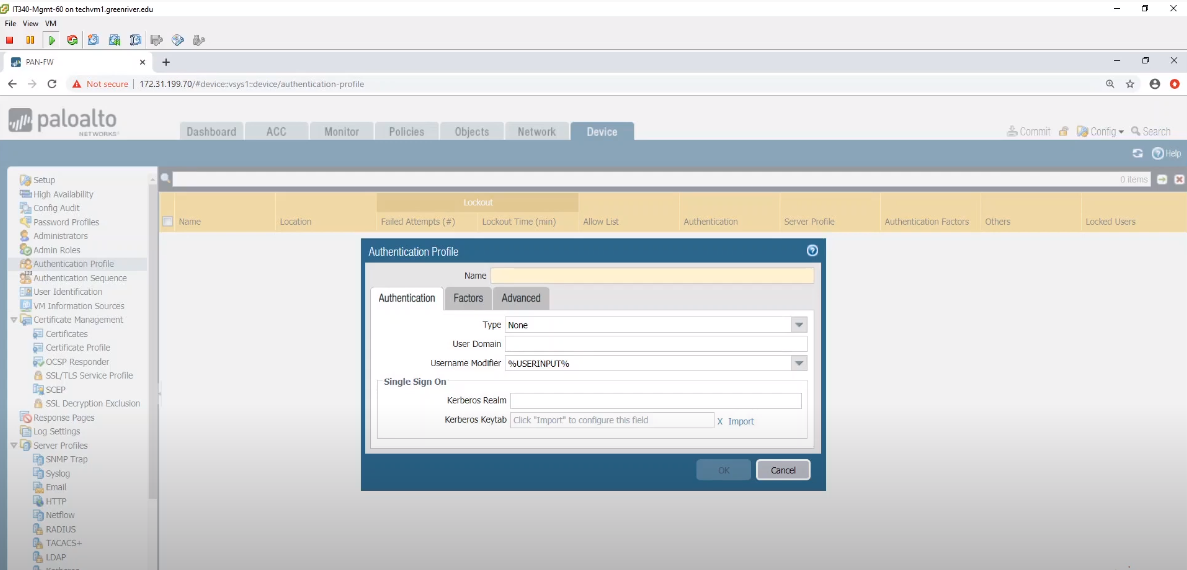Click the magnifier icon beside the filter bar

(x=165, y=179)
